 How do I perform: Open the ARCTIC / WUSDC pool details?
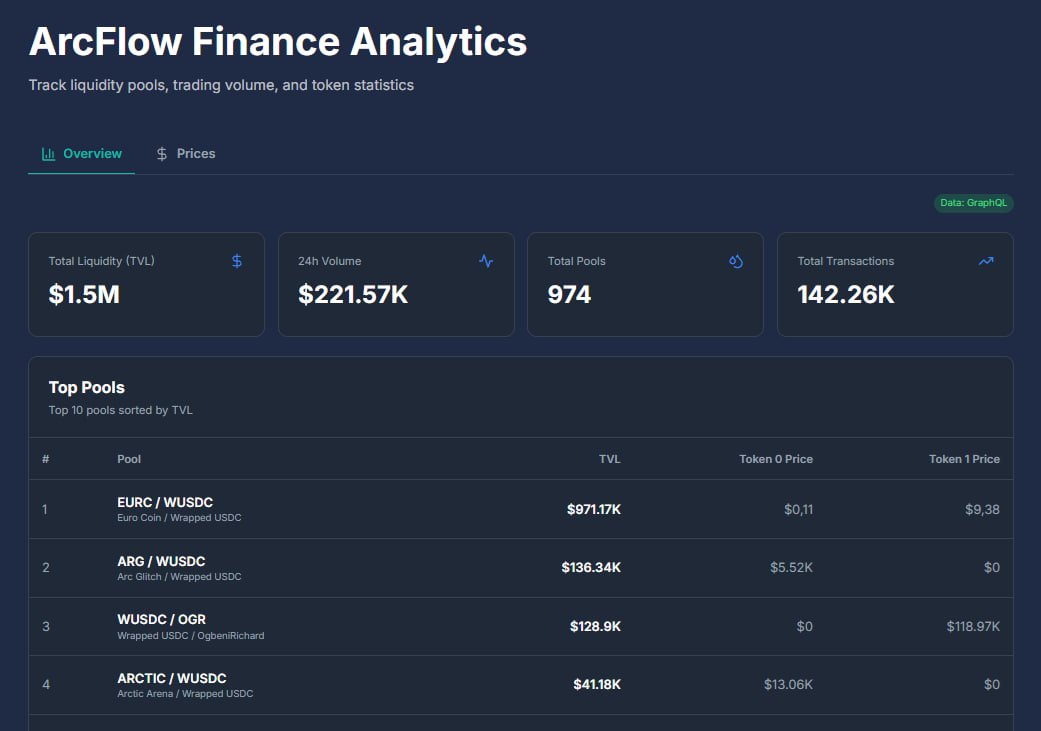pos(520,684)
